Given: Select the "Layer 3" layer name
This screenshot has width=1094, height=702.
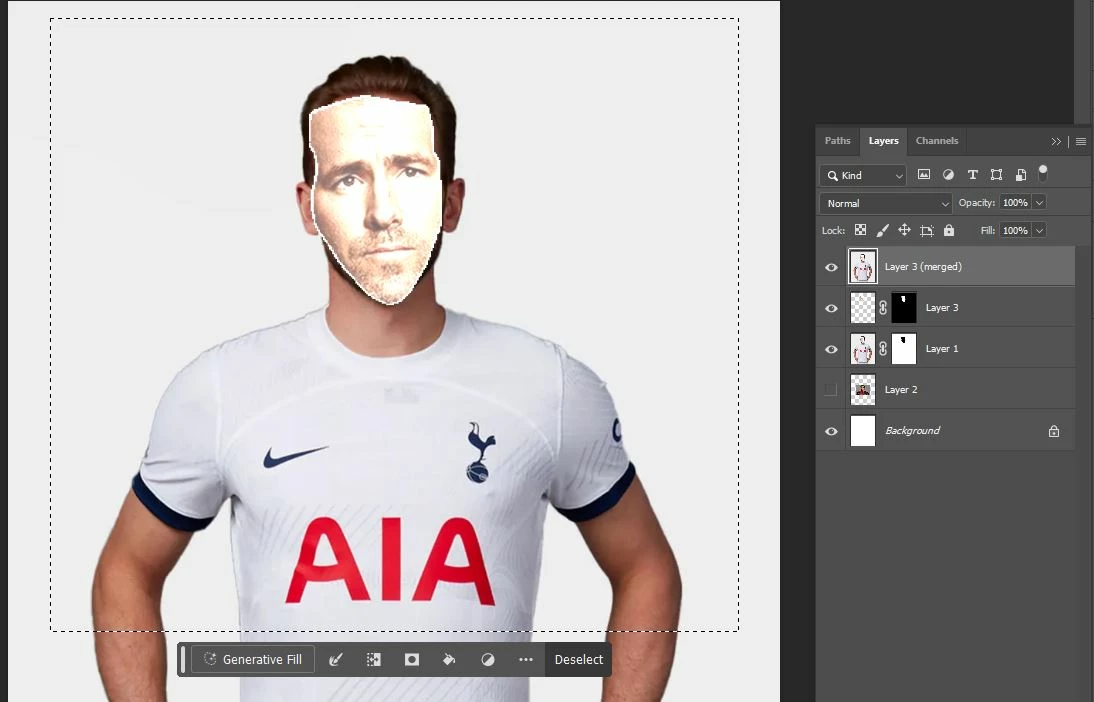Looking at the screenshot, I should pos(942,308).
